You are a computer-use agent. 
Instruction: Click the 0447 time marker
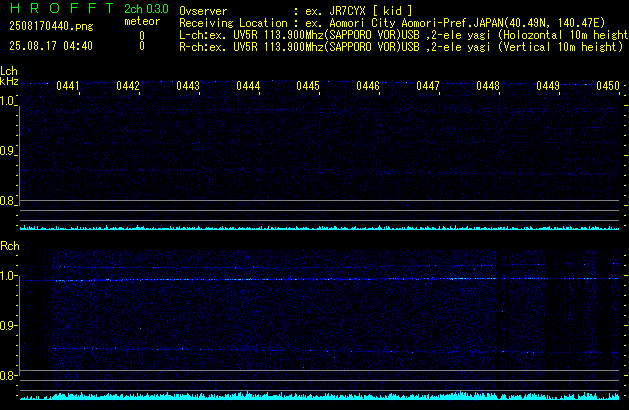click(428, 86)
